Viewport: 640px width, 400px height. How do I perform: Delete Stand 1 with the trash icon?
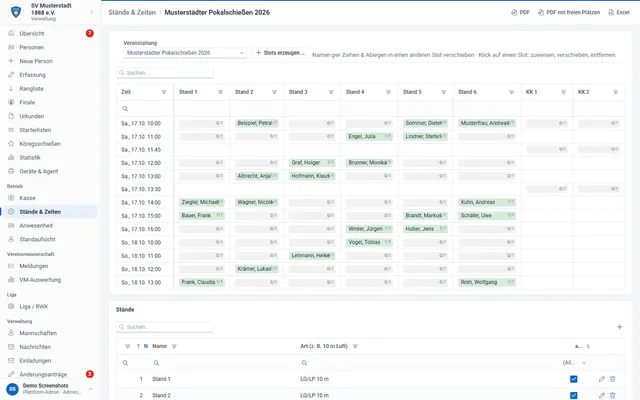[613, 379]
